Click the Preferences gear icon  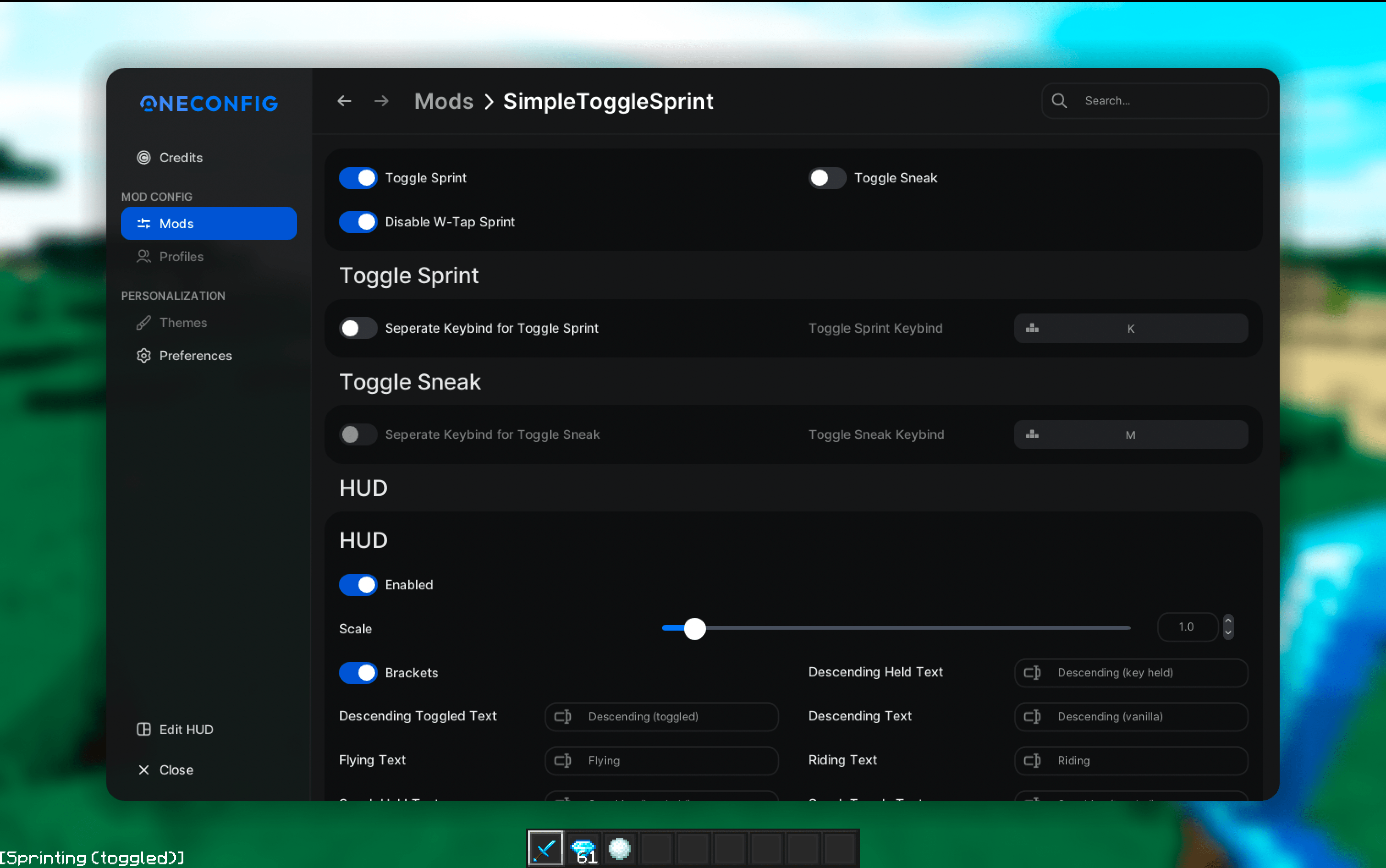click(x=143, y=355)
